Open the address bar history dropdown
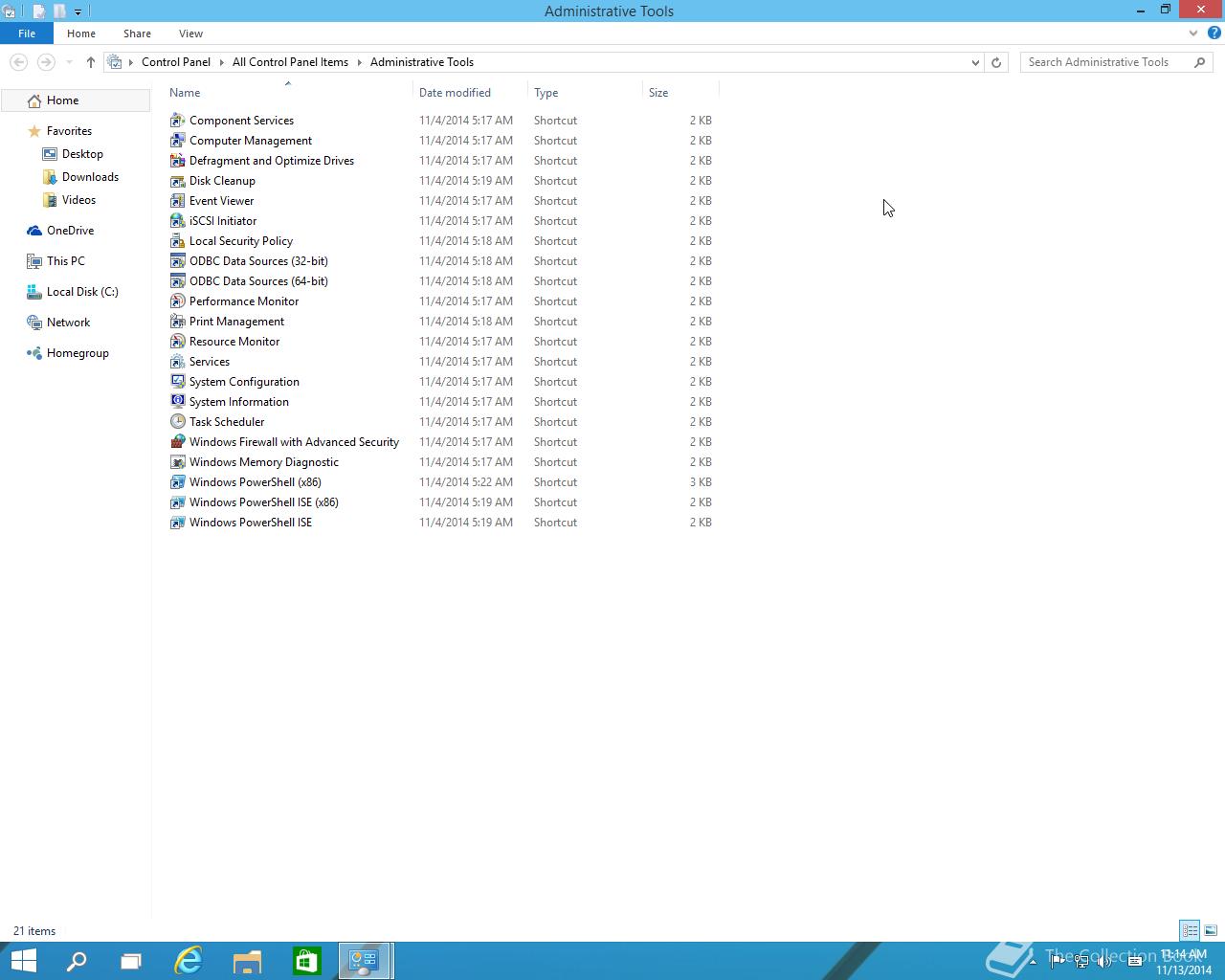Screen dimensions: 1225x980 pos(975,62)
